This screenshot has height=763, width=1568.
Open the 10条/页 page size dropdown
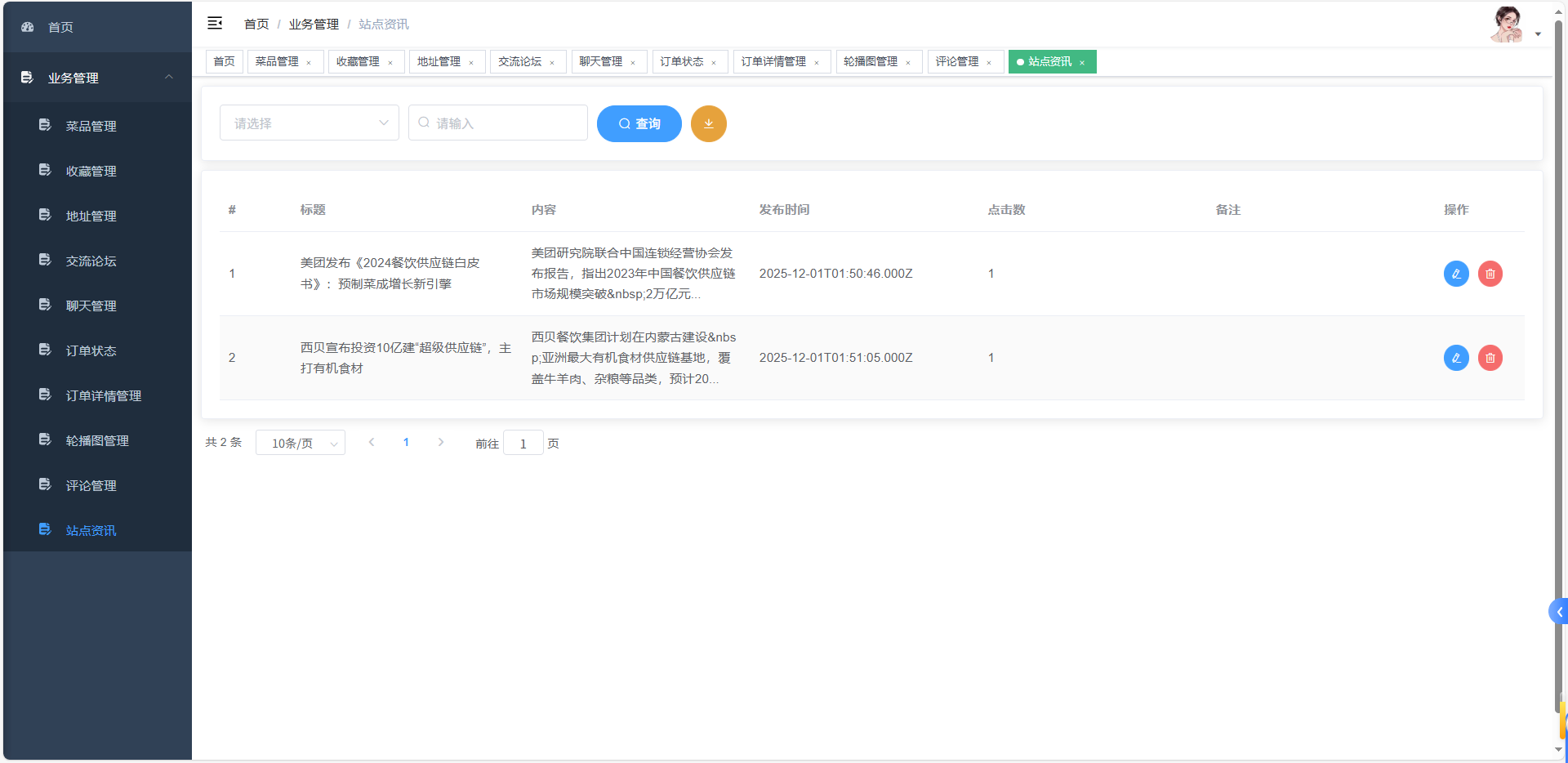tap(300, 443)
